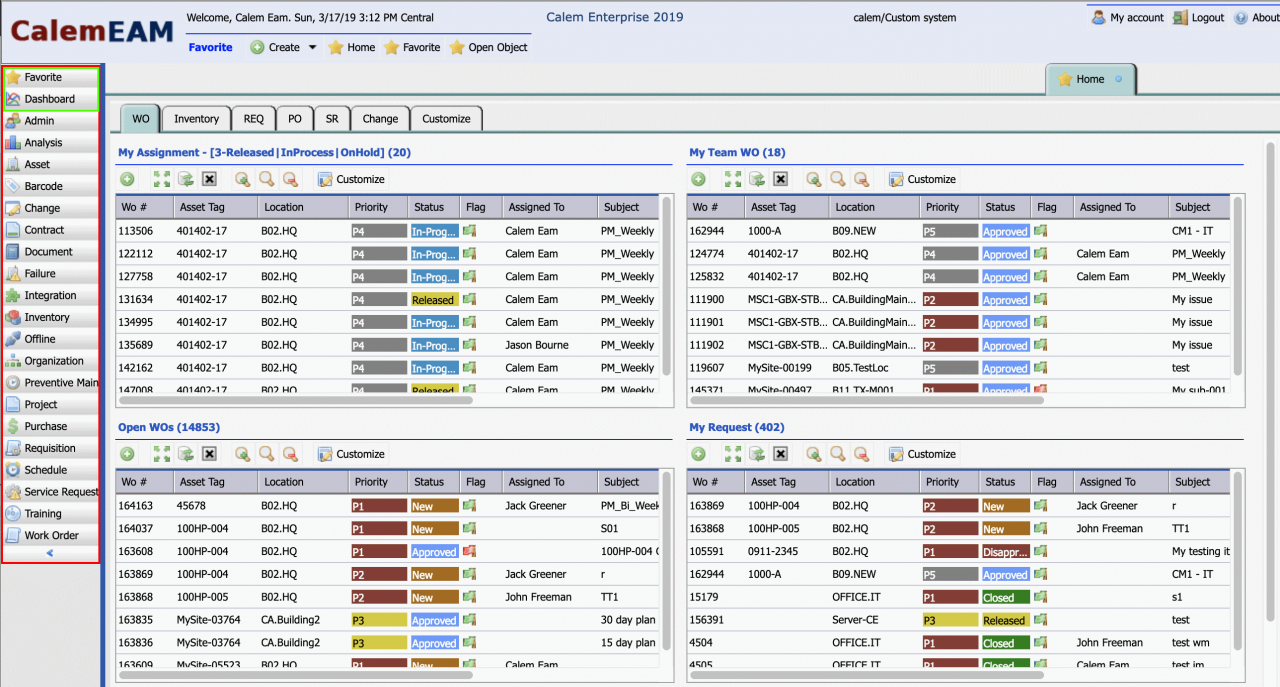Viewport: 1280px width, 687px height.
Task: Click the X icon in My Team WO toolbar
Action: click(x=780, y=179)
